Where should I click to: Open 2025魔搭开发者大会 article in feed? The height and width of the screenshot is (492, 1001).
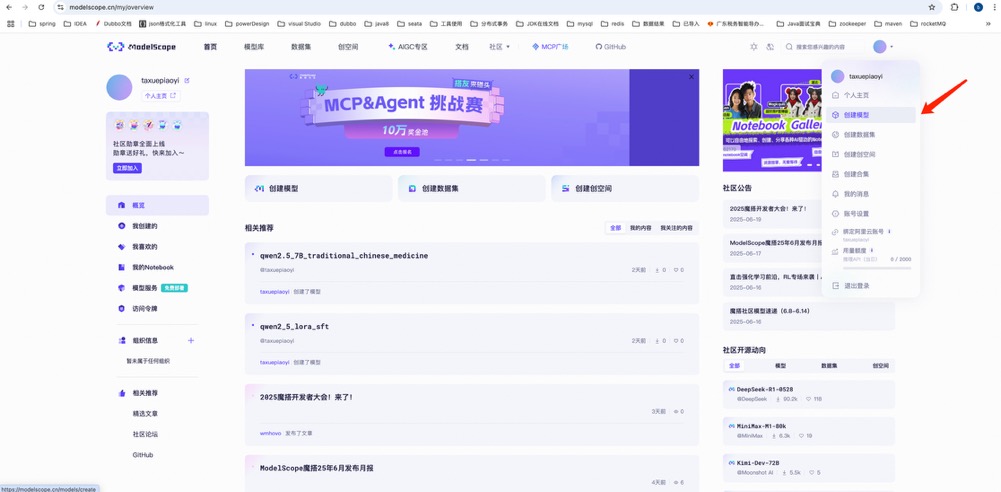click(306, 397)
